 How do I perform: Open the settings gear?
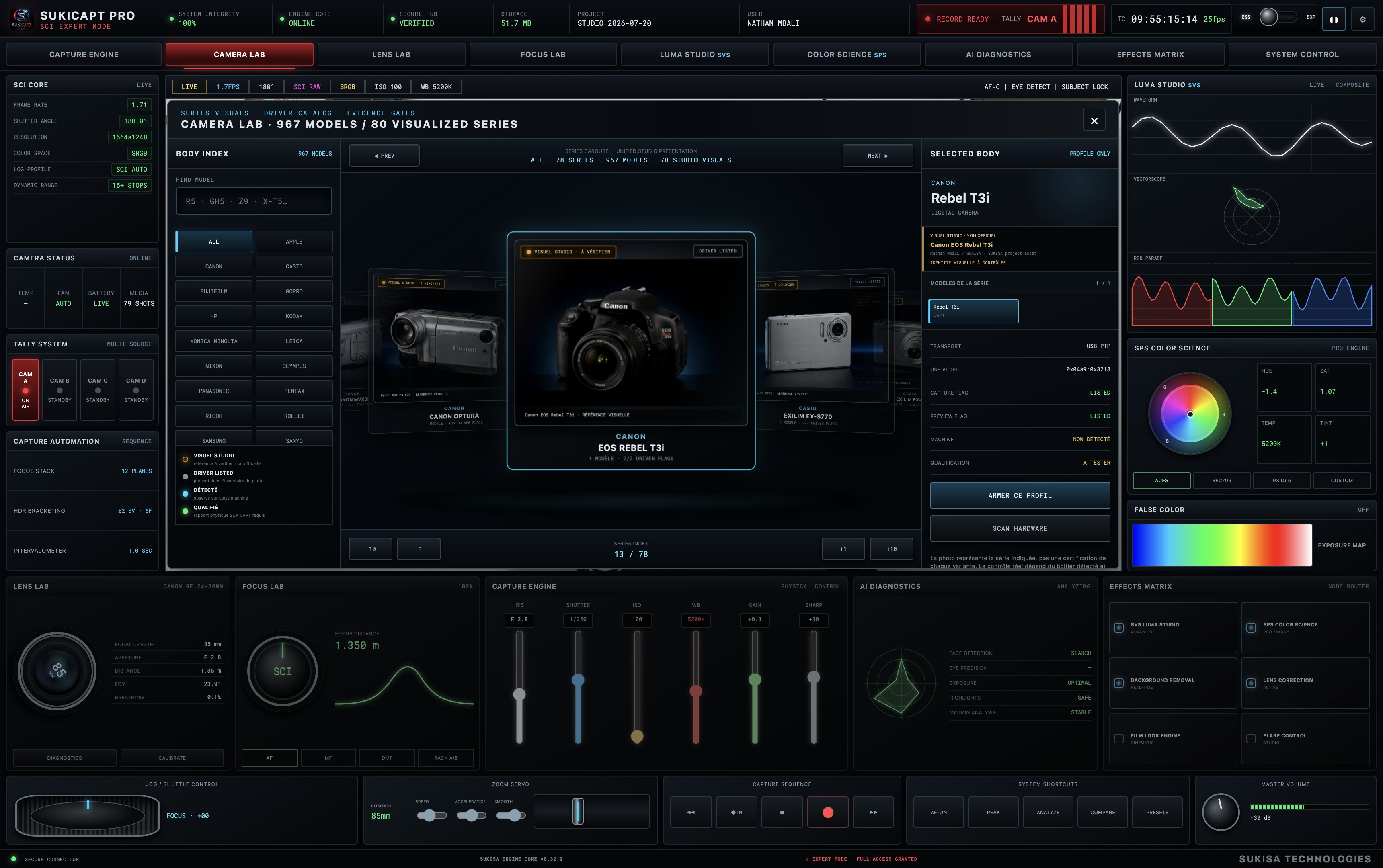pyautogui.click(x=1362, y=19)
